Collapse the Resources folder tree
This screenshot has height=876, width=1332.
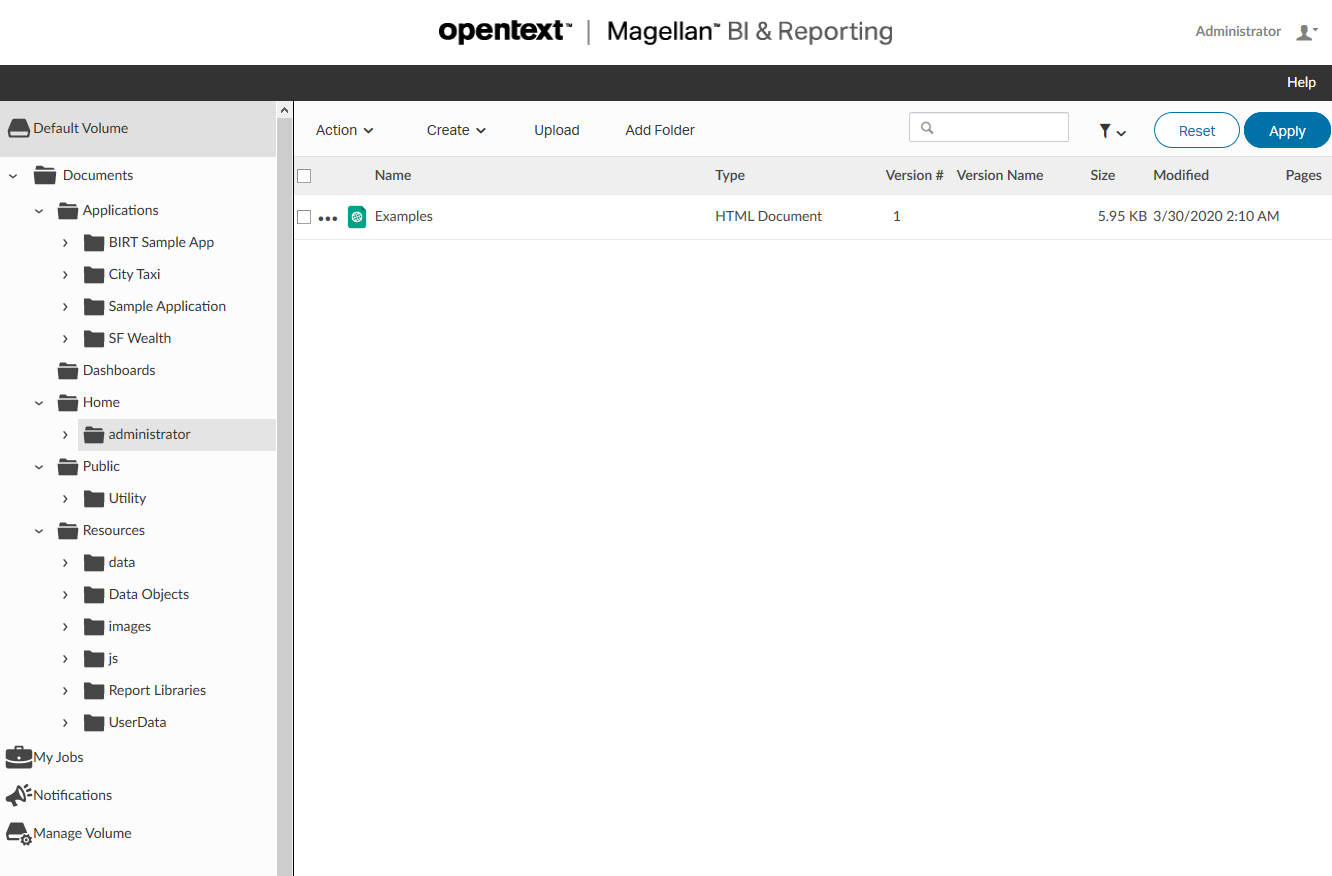39,531
